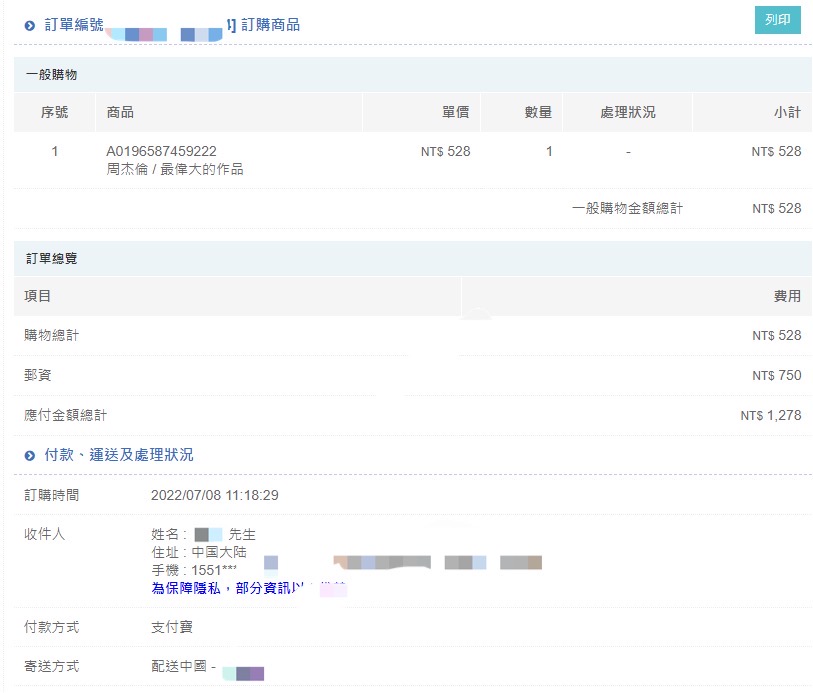This screenshot has height=693, width=813.
Task: Click the arrow icon beside 訂單編號
Action: point(30,25)
